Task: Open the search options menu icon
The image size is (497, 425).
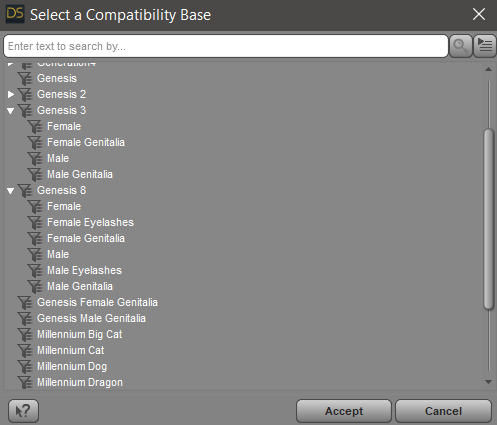Action: pyautogui.click(x=485, y=46)
